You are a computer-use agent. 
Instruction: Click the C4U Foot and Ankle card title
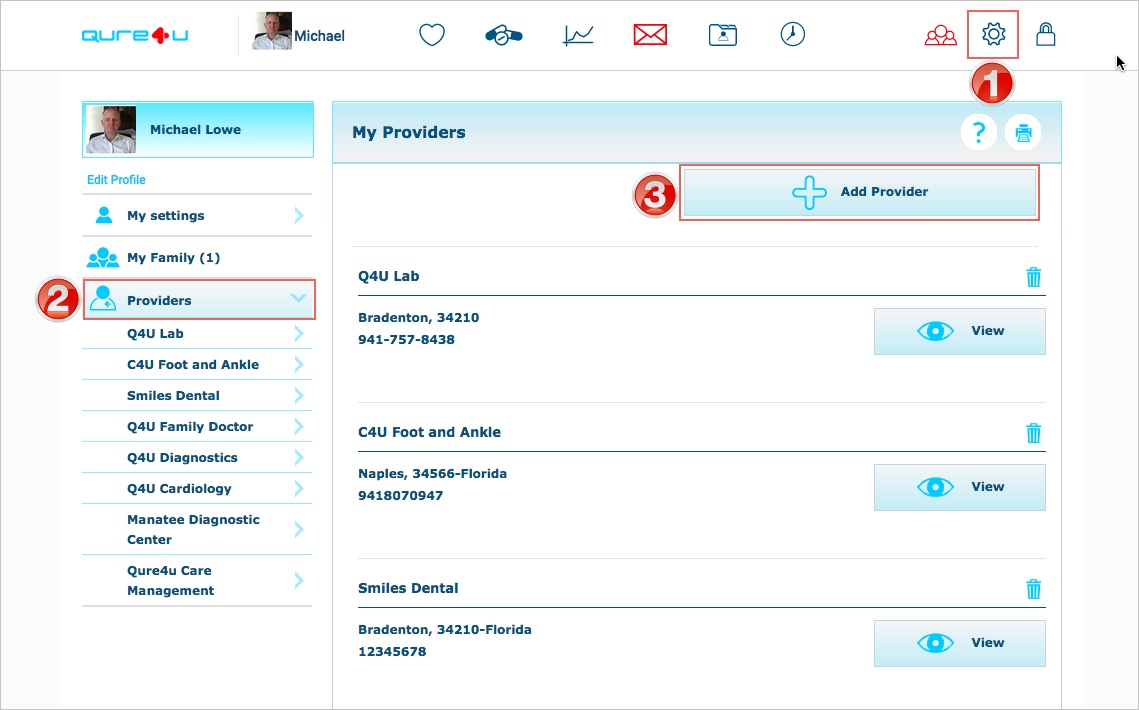click(x=429, y=432)
